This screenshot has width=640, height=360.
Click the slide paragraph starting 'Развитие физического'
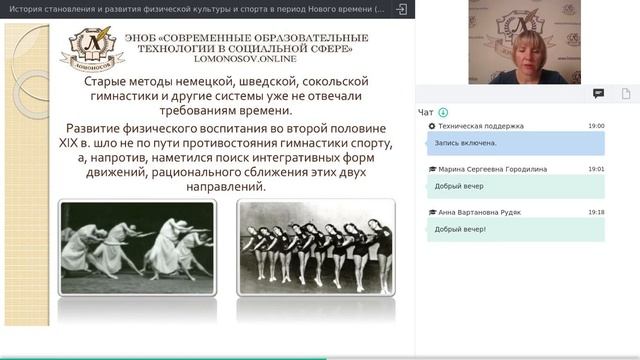coord(226,157)
